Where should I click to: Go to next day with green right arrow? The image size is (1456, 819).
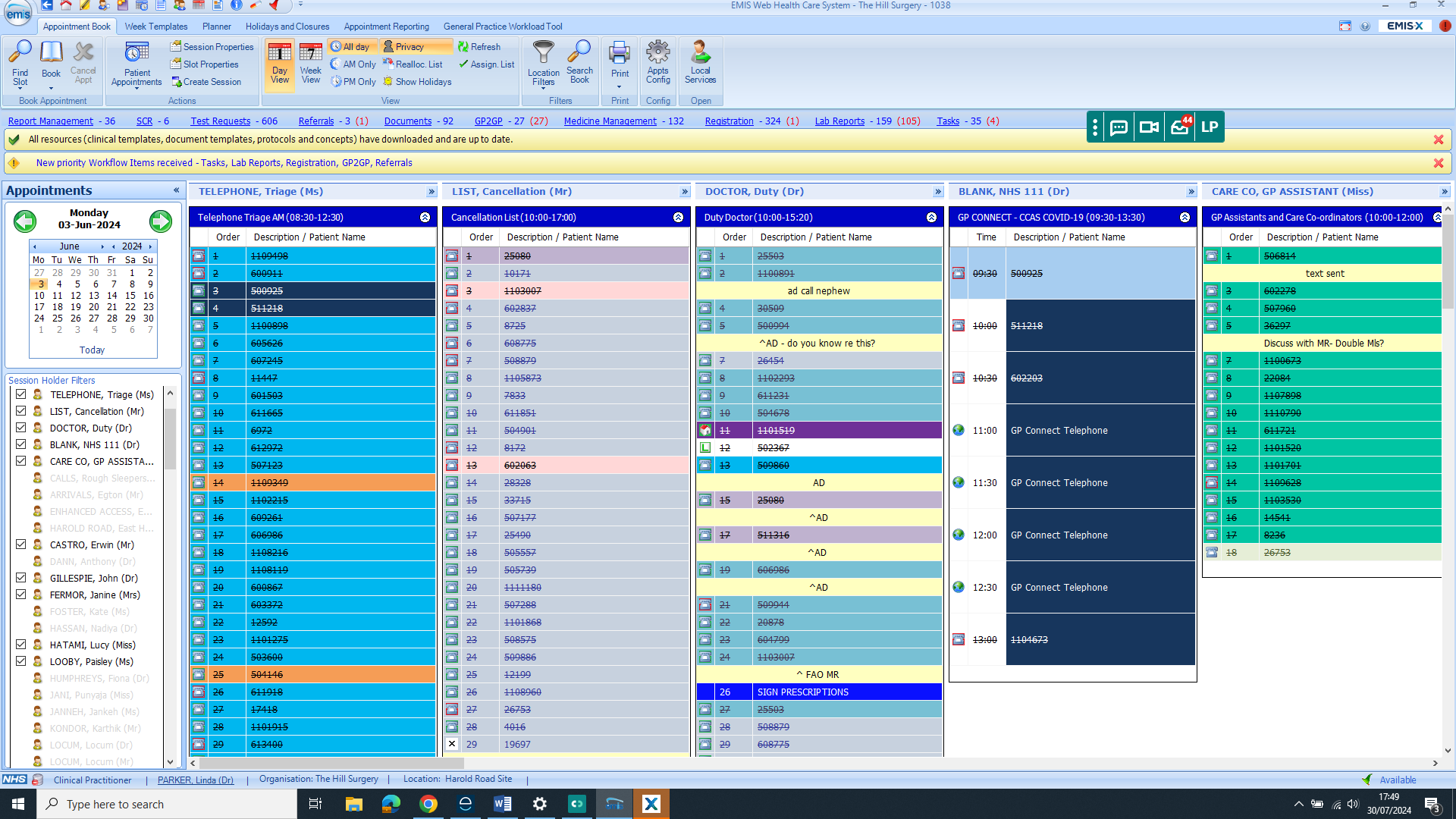[161, 221]
